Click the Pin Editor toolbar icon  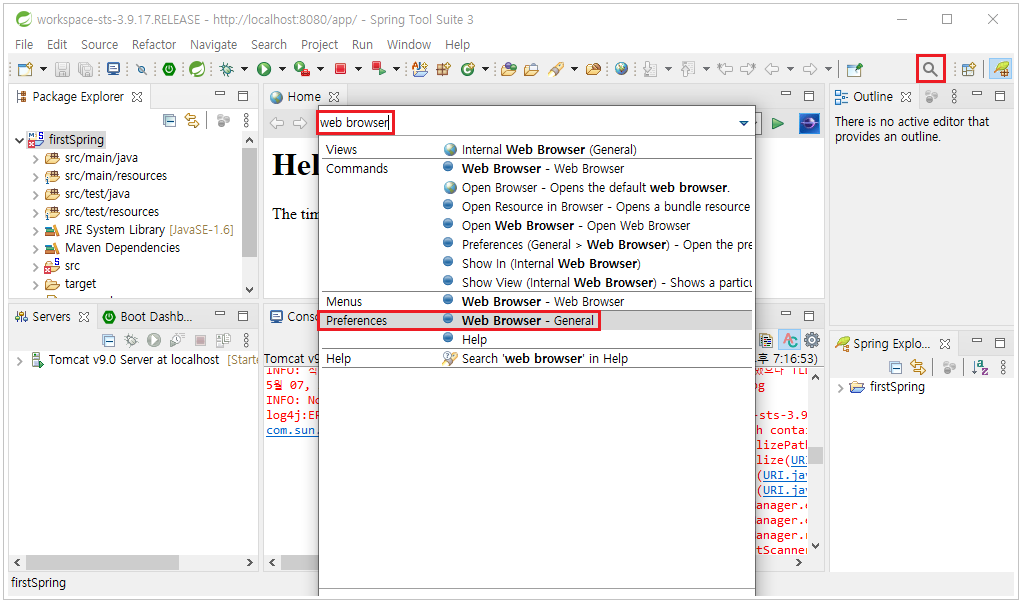click(854, 69)
